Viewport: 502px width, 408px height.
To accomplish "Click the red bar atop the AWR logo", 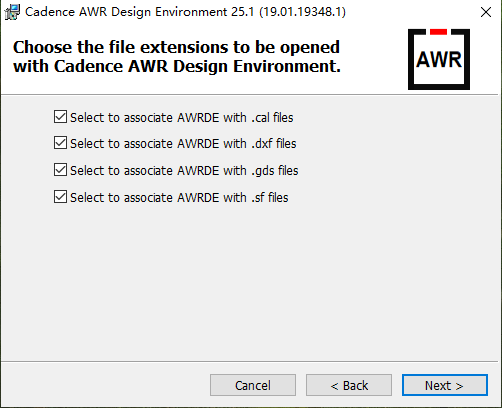I will click(438, 32).
